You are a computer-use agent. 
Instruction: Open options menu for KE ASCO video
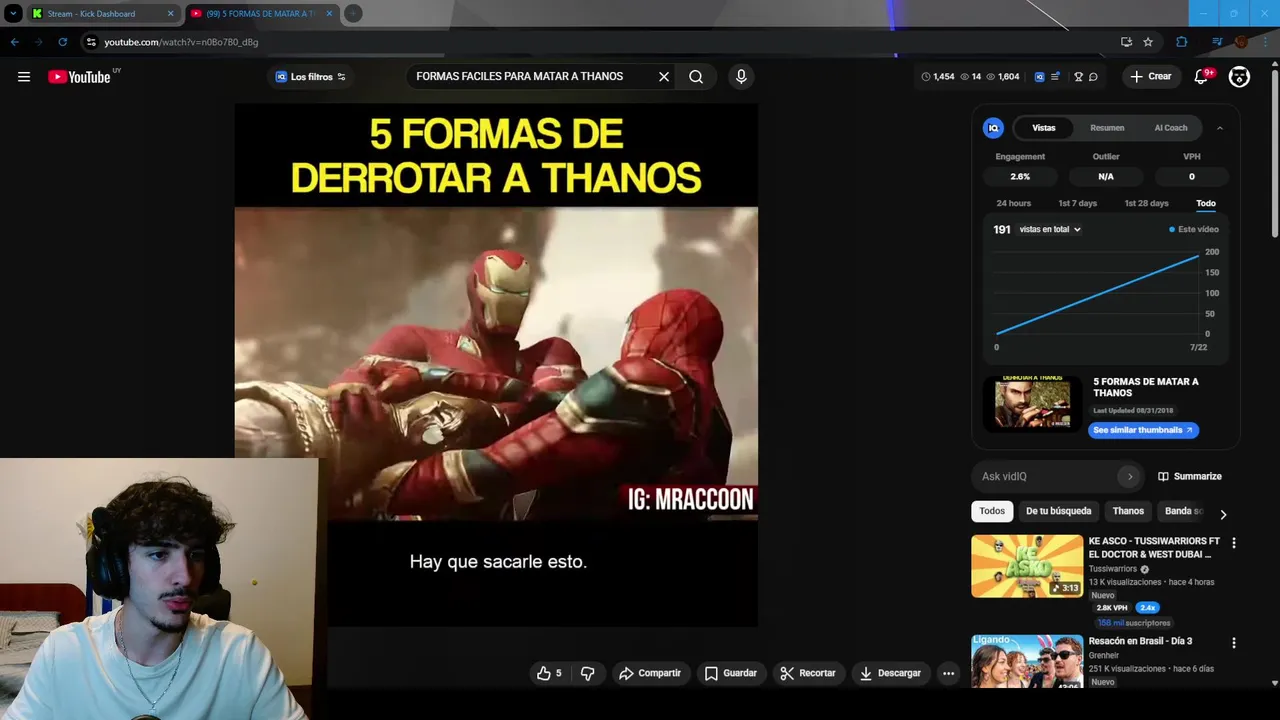point(1233,543)
